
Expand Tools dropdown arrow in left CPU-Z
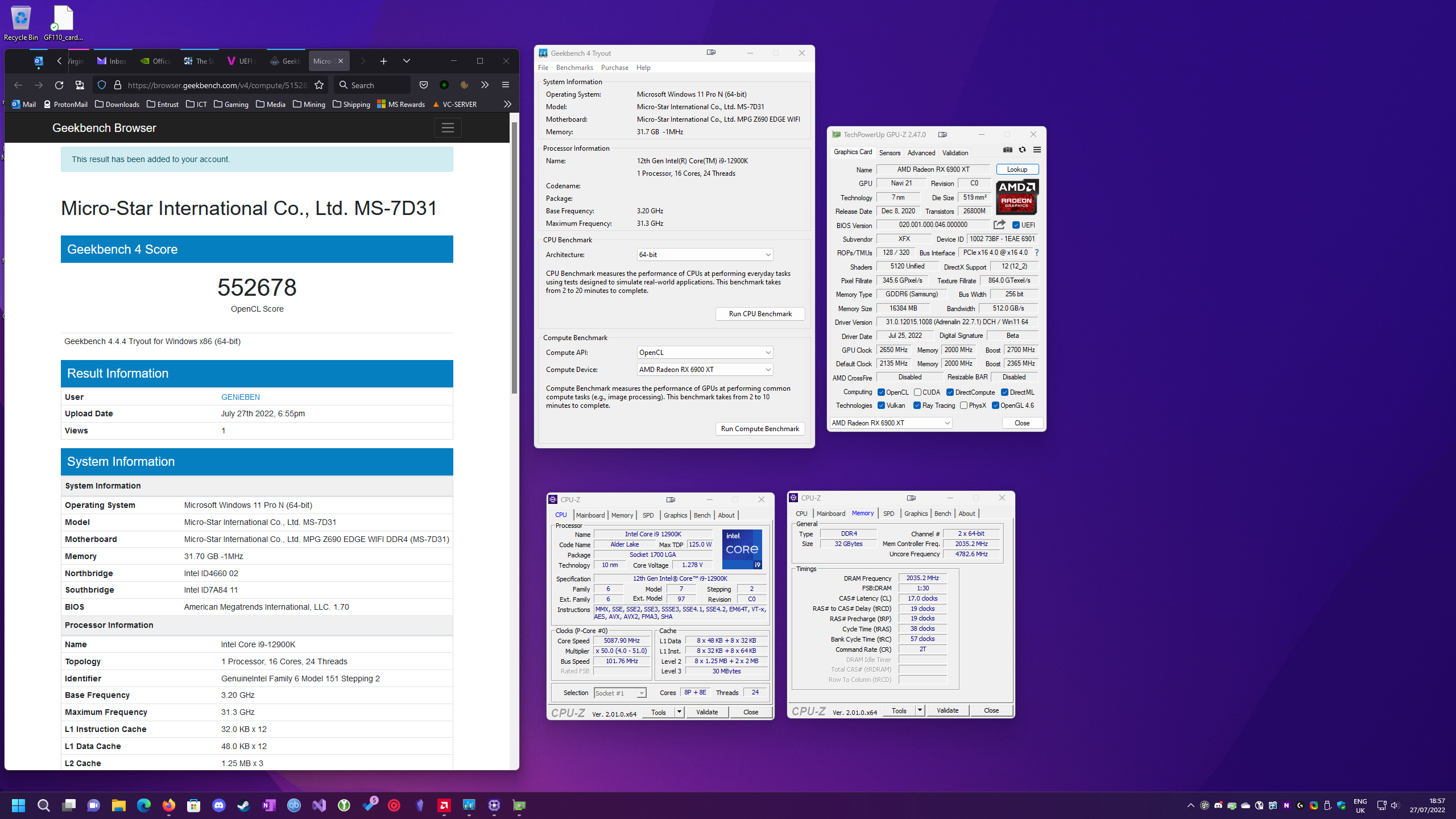tap(679, 712)
